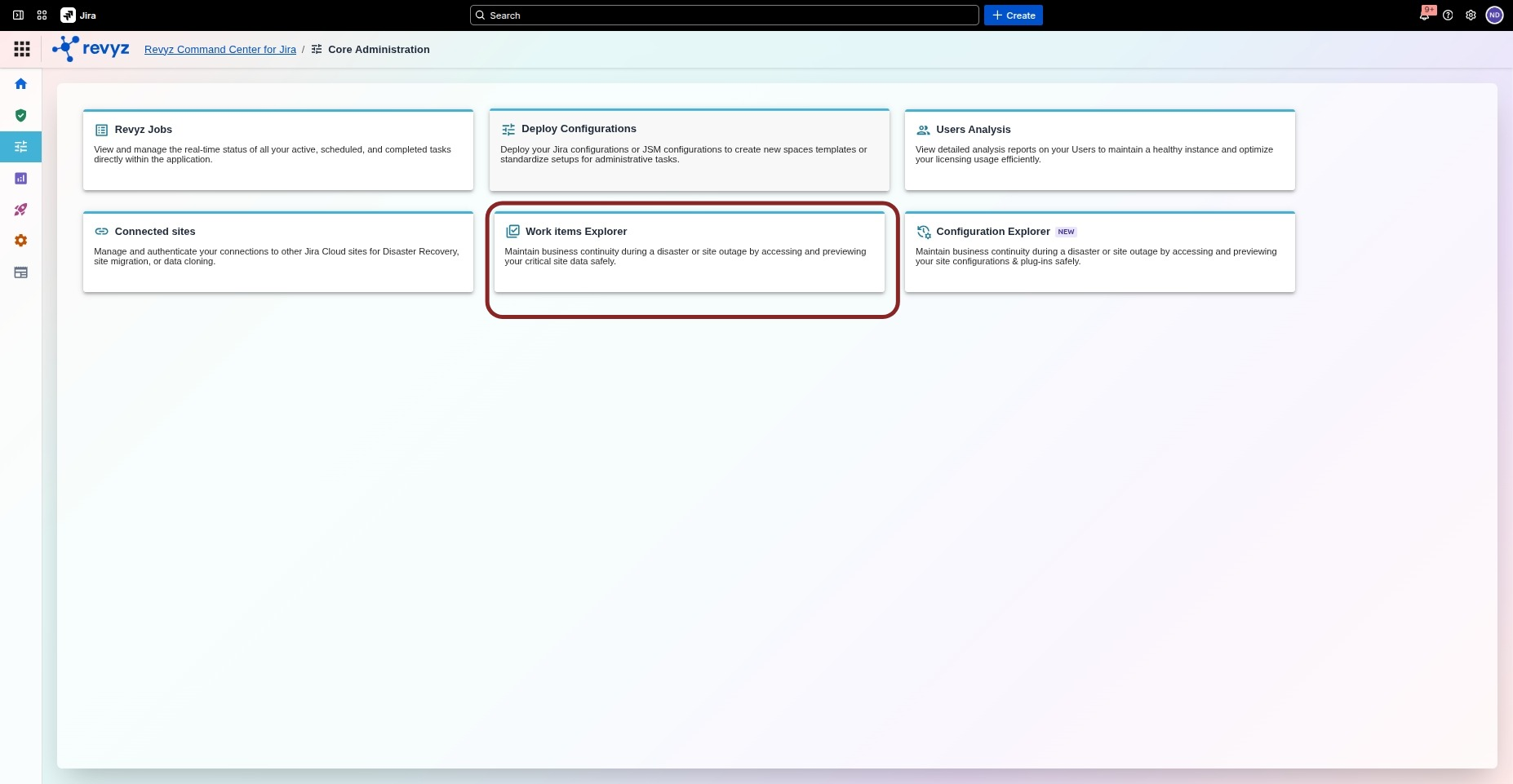
Task: Click the Revyz Jobs list icon
Action: (x=101, y=130)
